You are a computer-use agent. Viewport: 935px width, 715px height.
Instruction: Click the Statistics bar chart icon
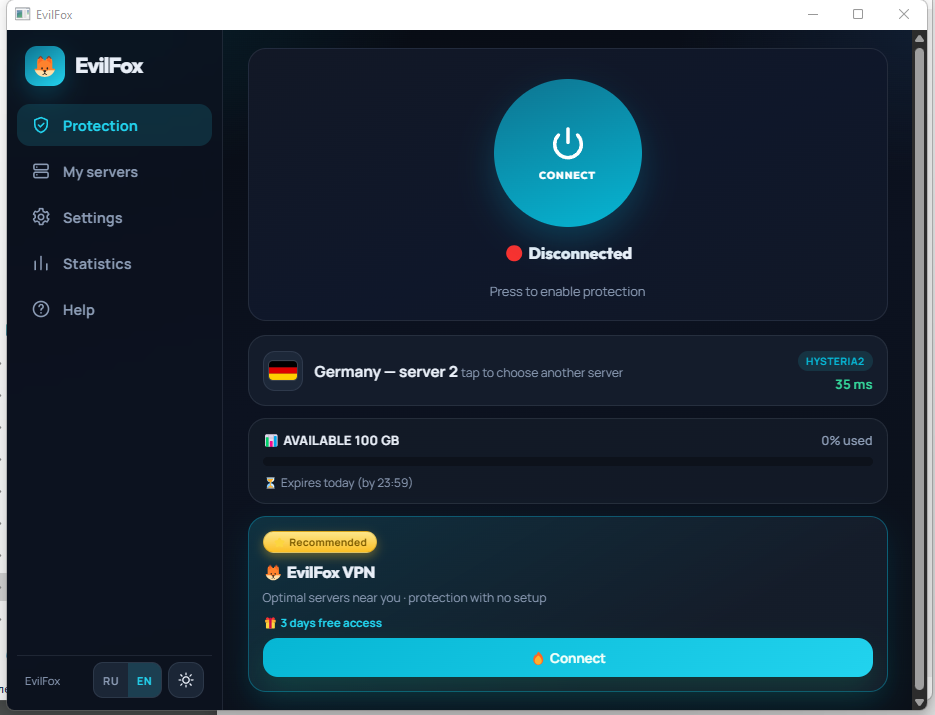point(41,263)
